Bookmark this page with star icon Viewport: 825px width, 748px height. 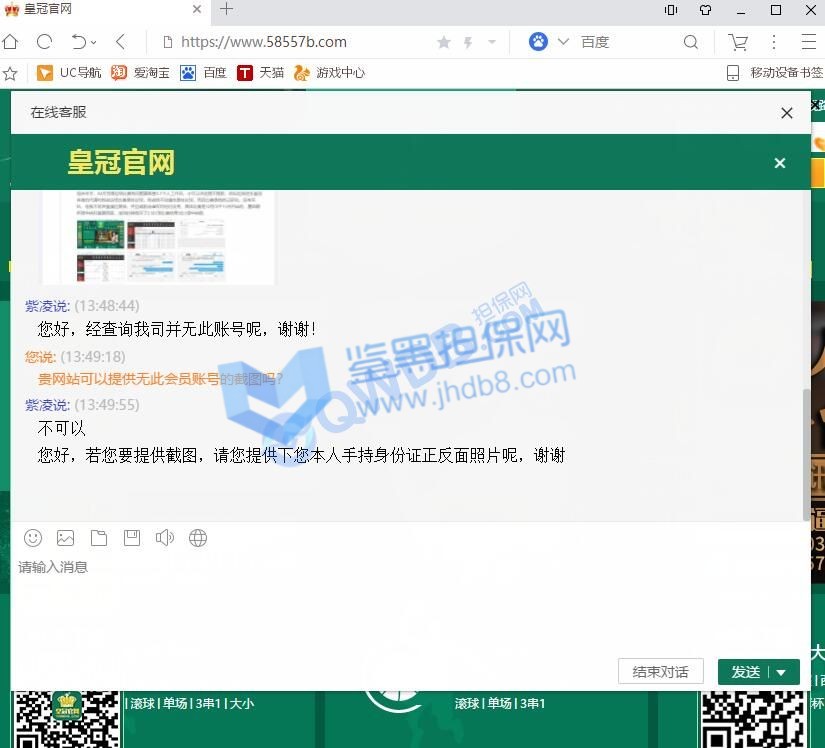point(444,42)
